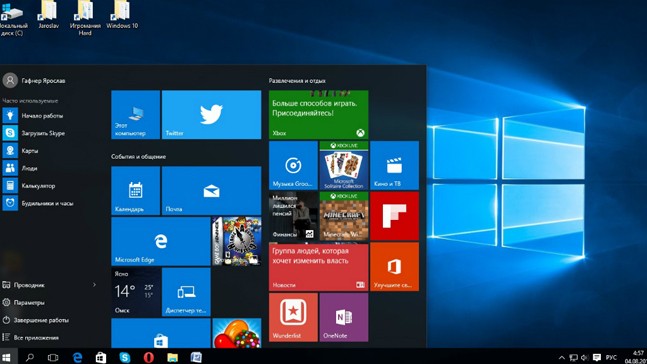Open the Кино и ТВ tile
This screenshot has height=364, width=647.
tap(394, 165)
